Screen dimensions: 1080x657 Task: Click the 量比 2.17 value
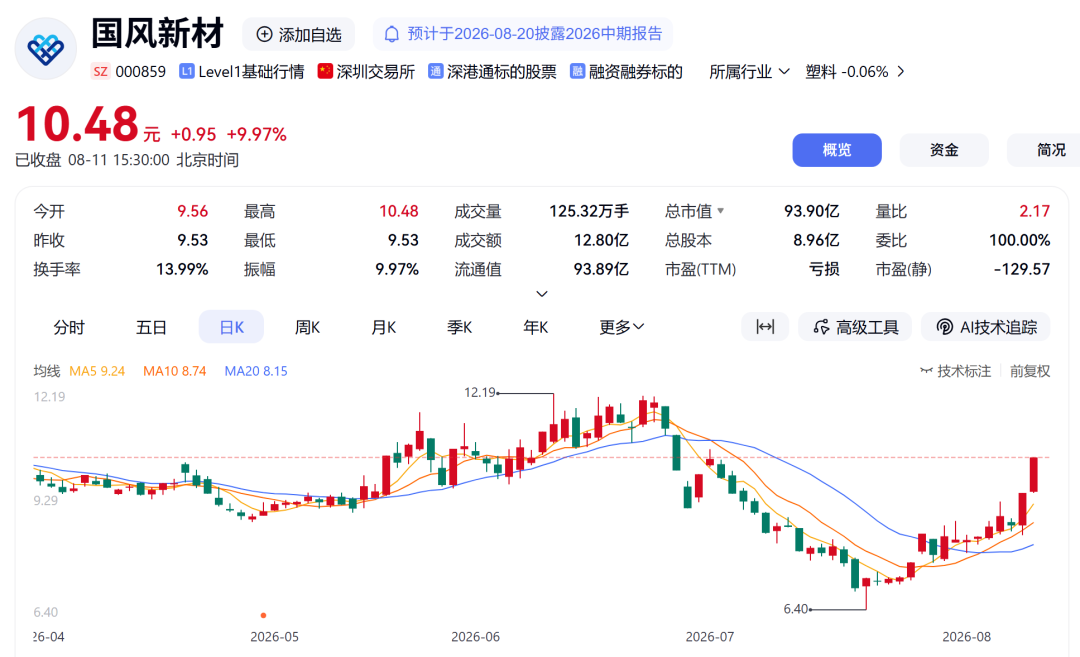[1035, 211]
